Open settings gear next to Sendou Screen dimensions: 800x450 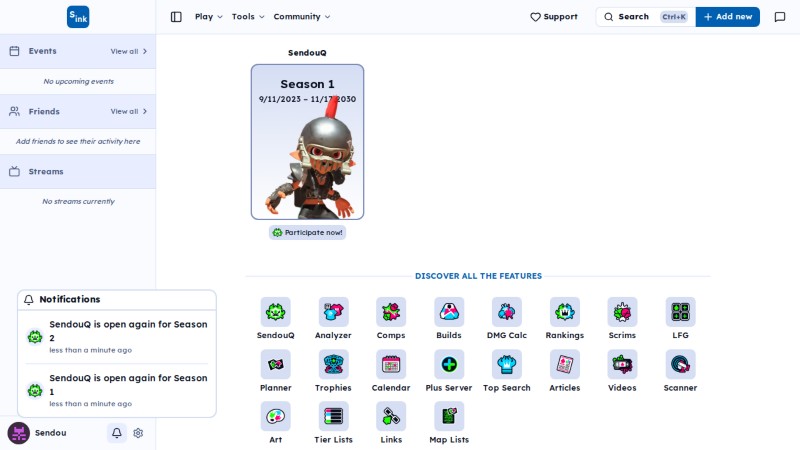138,433
